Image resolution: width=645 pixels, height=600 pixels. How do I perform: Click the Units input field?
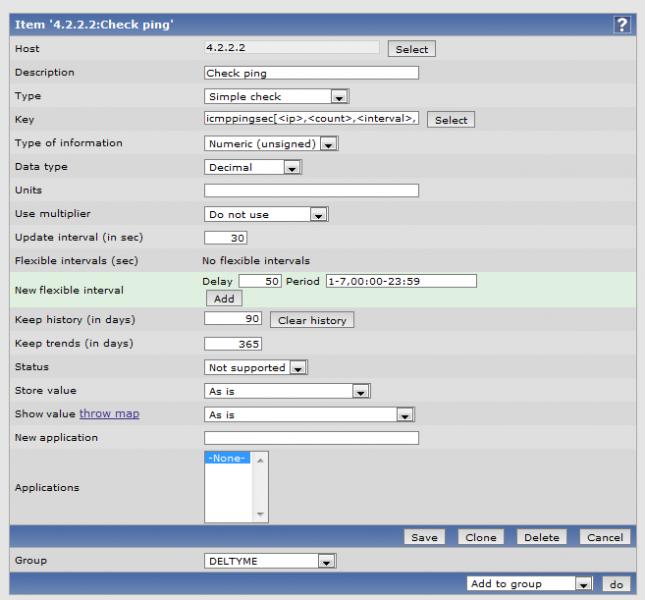click(x=311, y=191)
